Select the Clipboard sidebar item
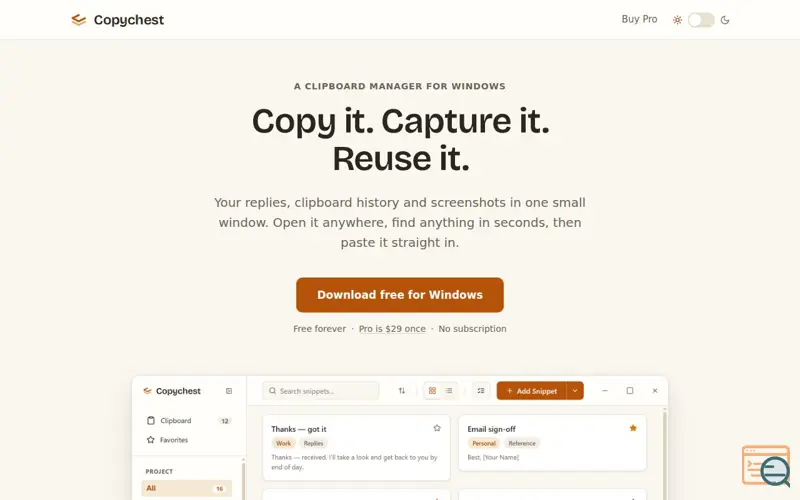The image size is (800, 500). click(187, 420)
